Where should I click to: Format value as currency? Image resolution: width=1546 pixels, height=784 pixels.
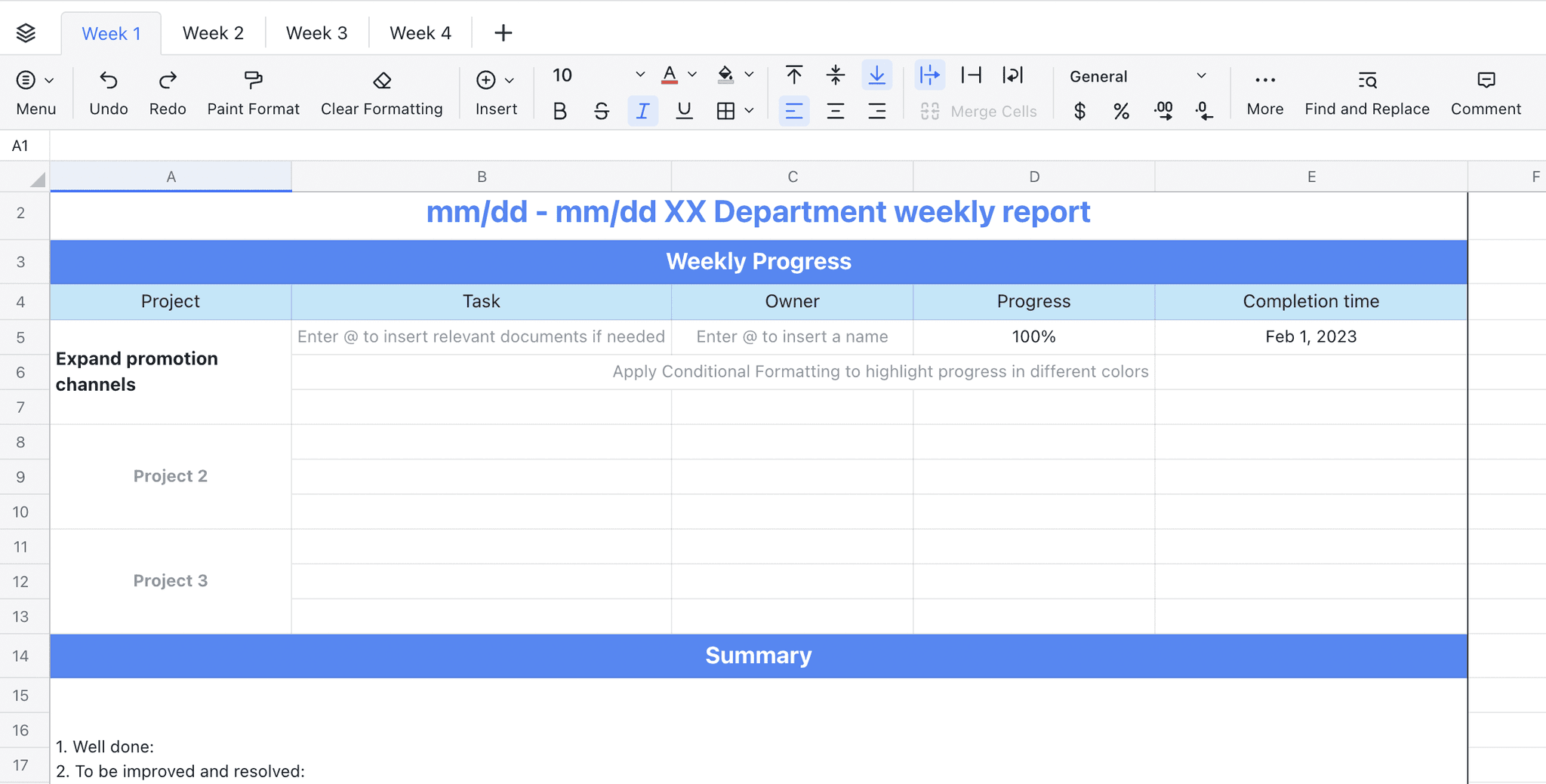click(1079, 111)
